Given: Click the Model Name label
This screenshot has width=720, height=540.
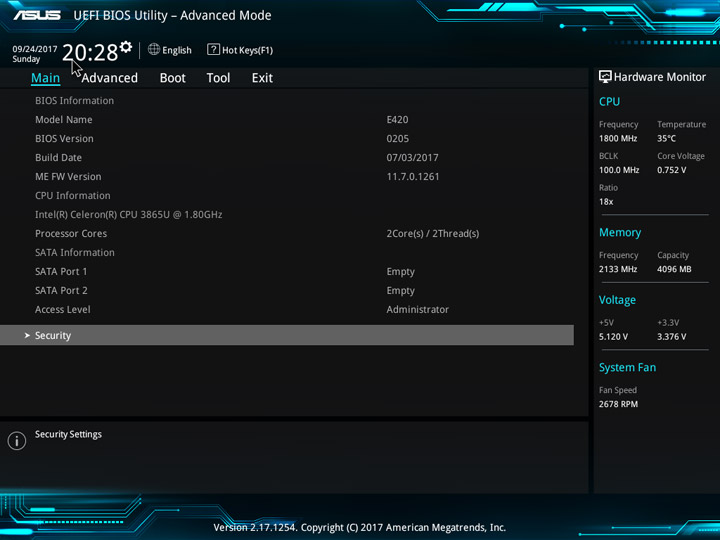Looking at the screenshot, I should [64, 120].
